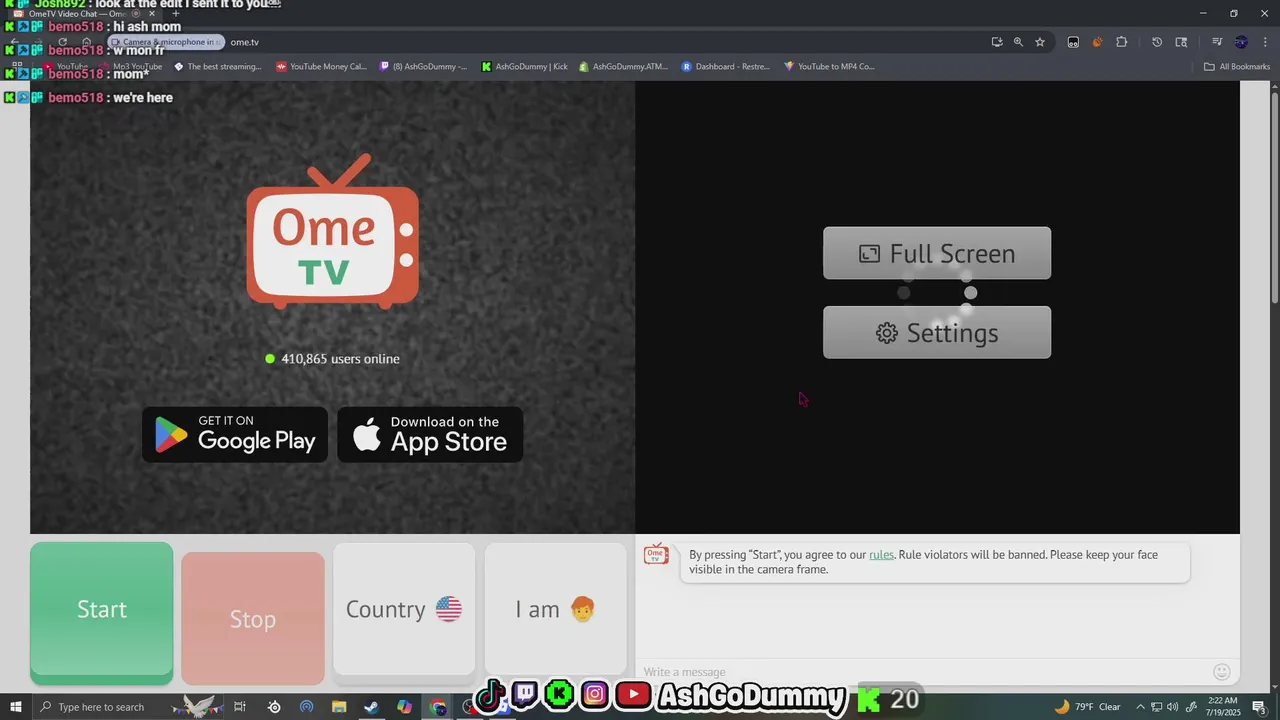1280x720 pixels.
Task: Click the install app icon in address bar
Action: 997,42
